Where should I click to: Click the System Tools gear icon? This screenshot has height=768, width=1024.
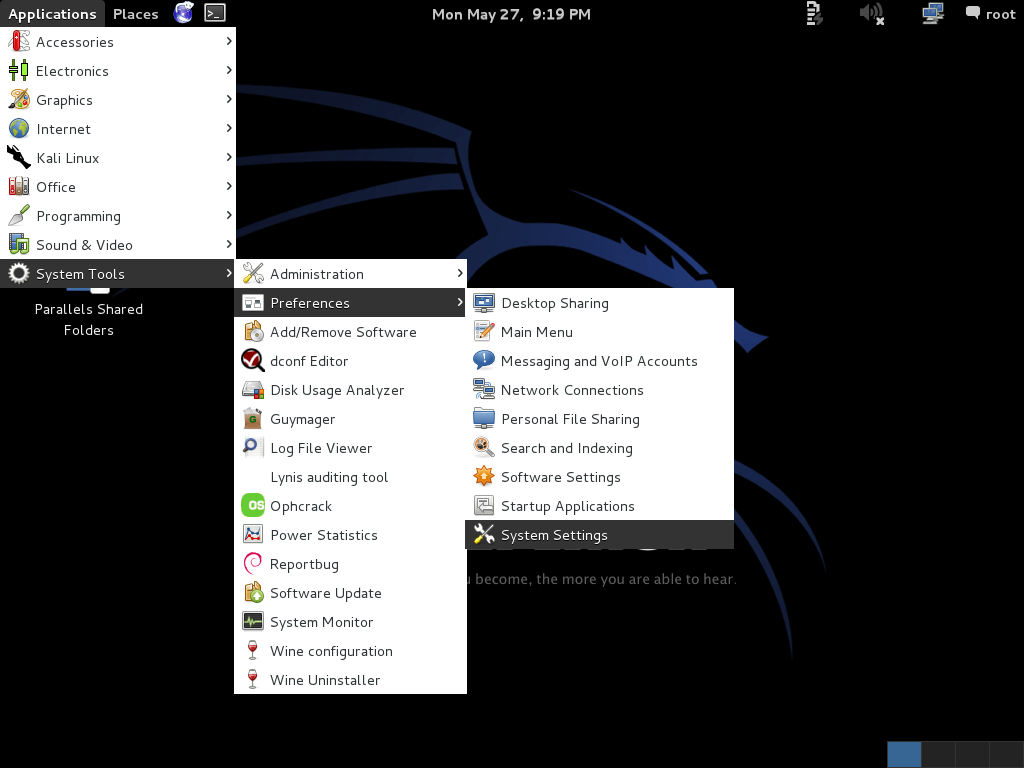19,274
